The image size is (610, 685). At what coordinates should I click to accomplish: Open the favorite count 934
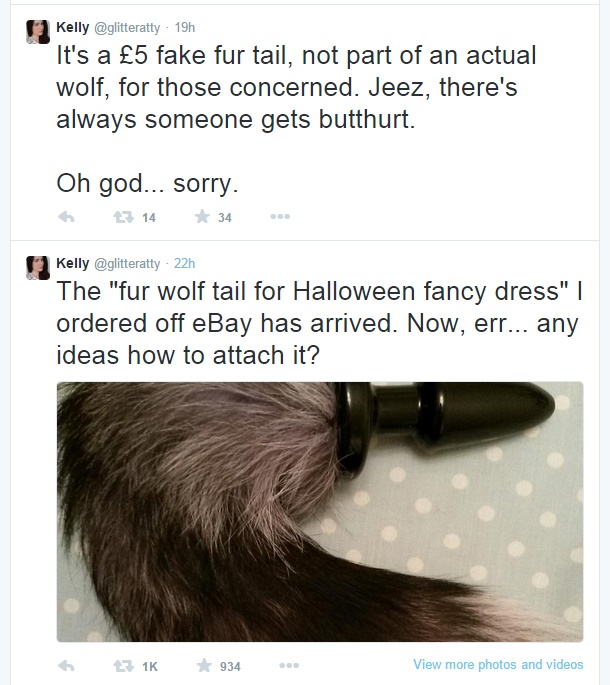(x=230, y=667)
